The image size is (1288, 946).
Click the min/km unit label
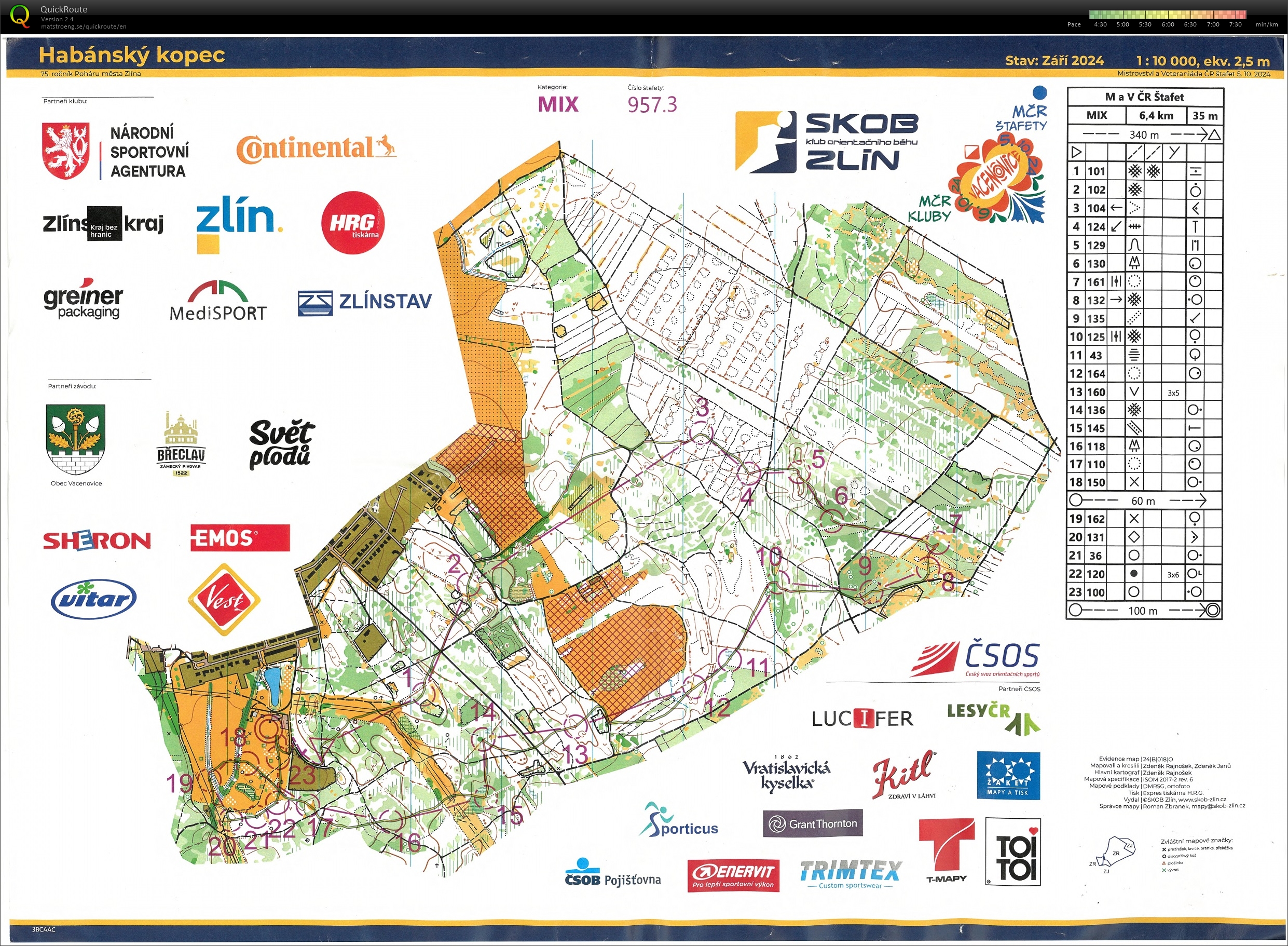tap(1266, 24)
